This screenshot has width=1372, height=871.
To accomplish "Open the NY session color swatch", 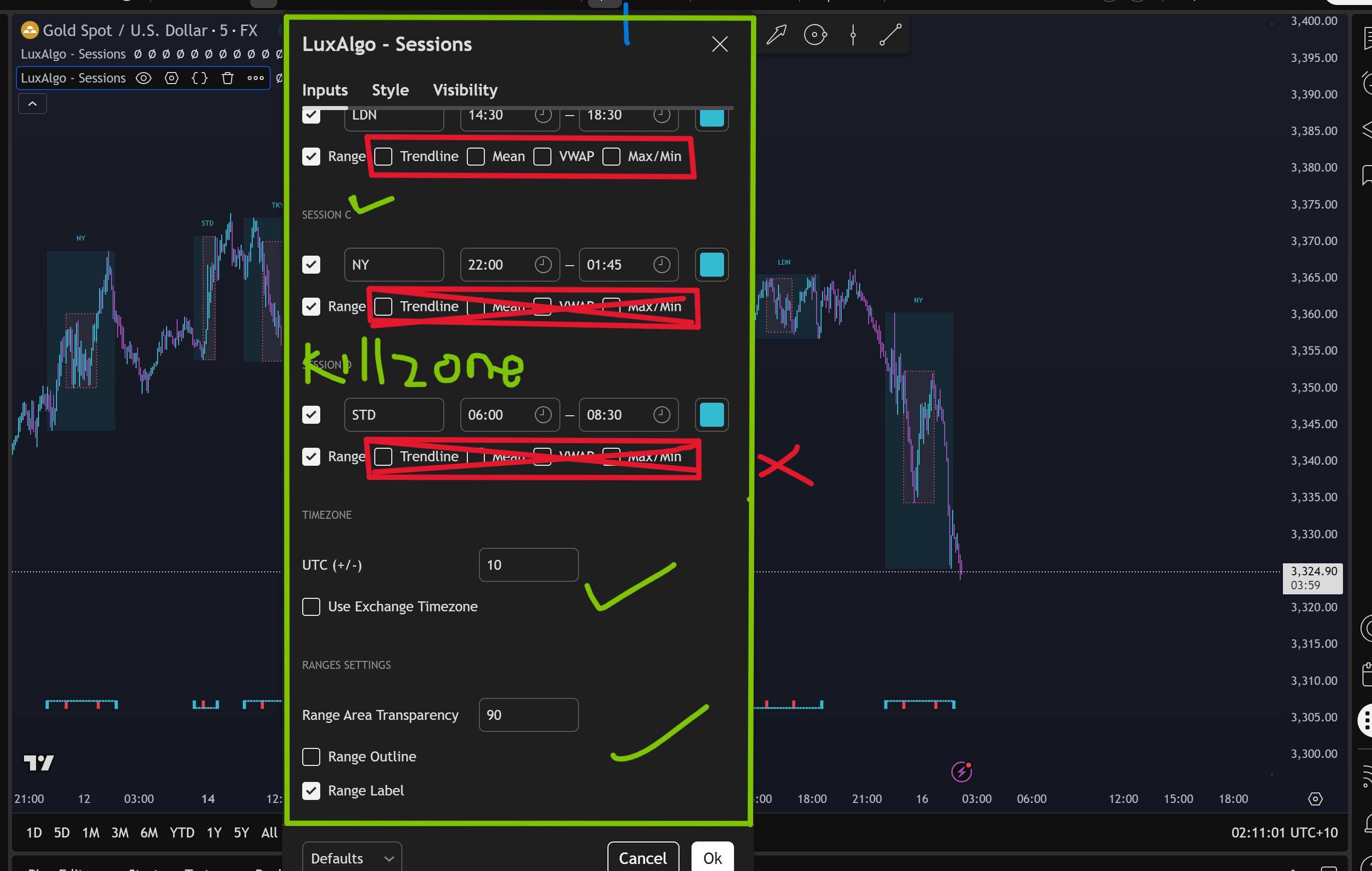I will tap(712, 265).
